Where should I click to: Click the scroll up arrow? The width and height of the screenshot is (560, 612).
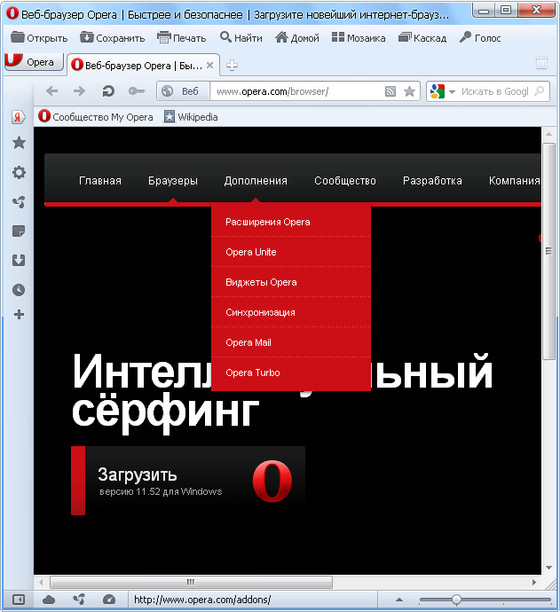[549, 134]
